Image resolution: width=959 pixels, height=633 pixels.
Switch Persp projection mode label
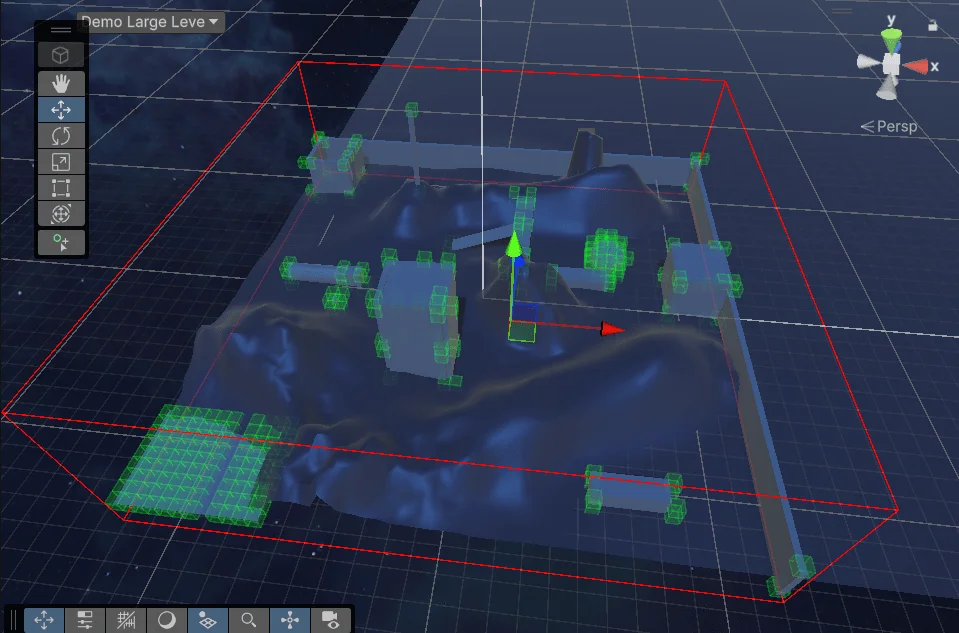[x=889, y=127]
